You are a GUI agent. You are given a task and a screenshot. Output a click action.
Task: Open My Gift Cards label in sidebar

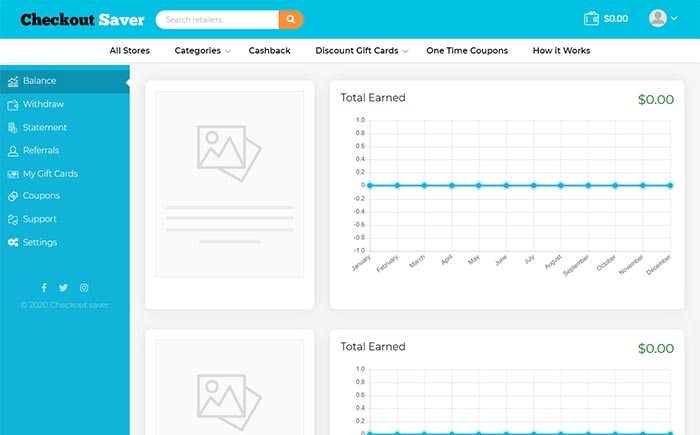(x=50, y=173)
